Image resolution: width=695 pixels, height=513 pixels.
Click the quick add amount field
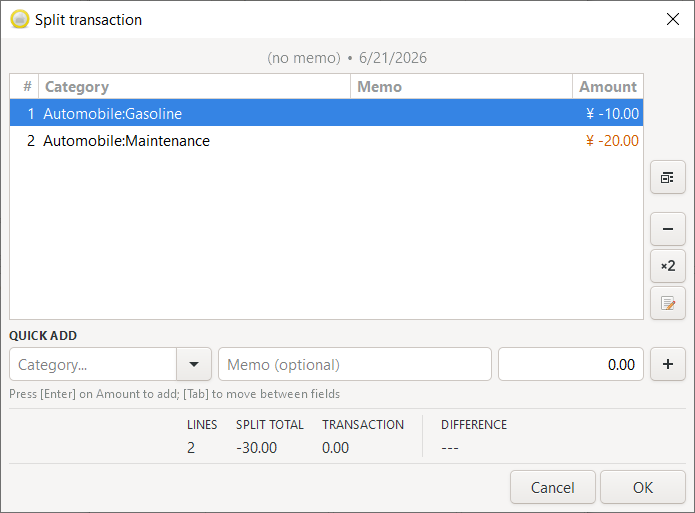(x=571, y=364)
